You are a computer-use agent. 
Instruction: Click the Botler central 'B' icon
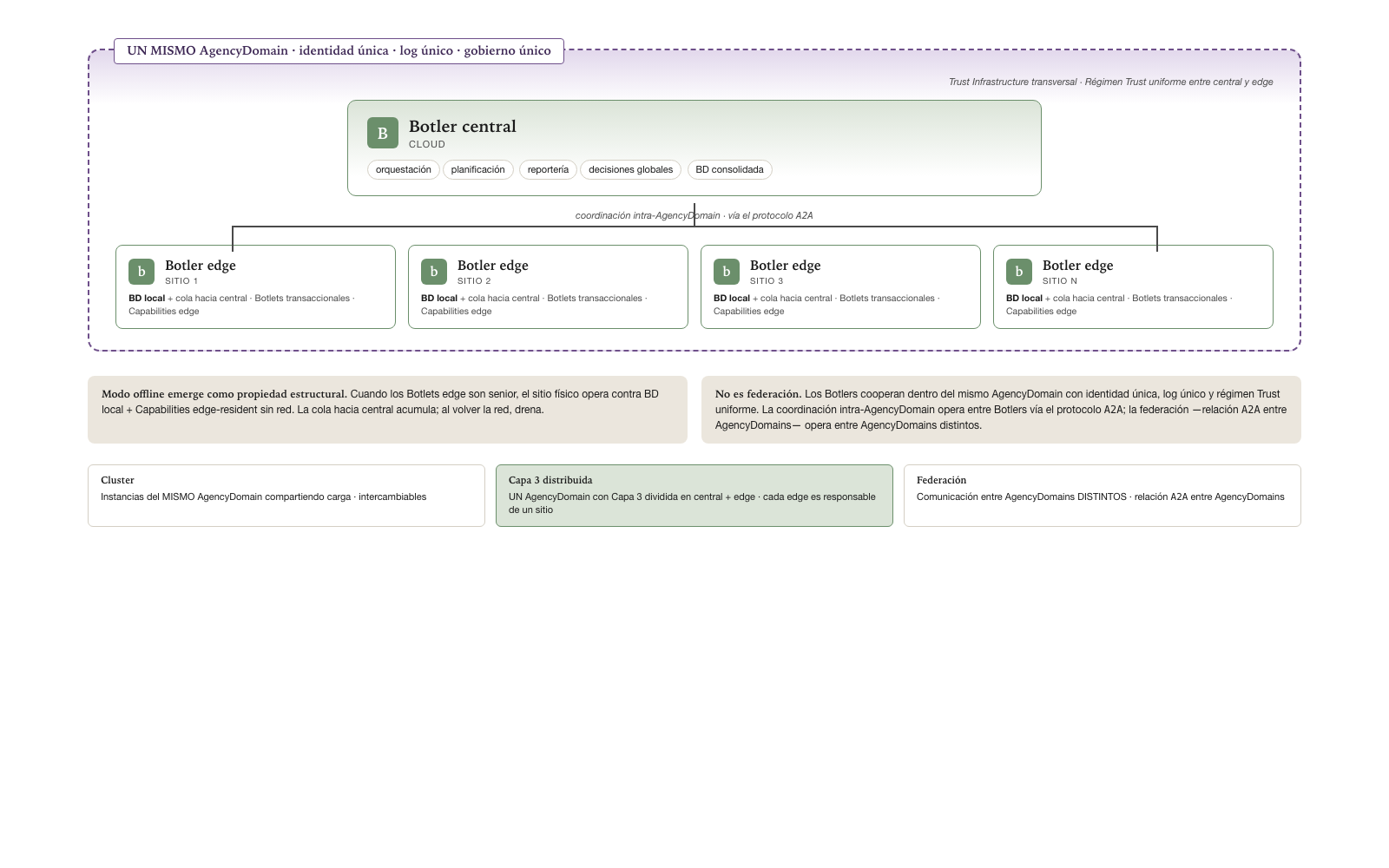383,133
